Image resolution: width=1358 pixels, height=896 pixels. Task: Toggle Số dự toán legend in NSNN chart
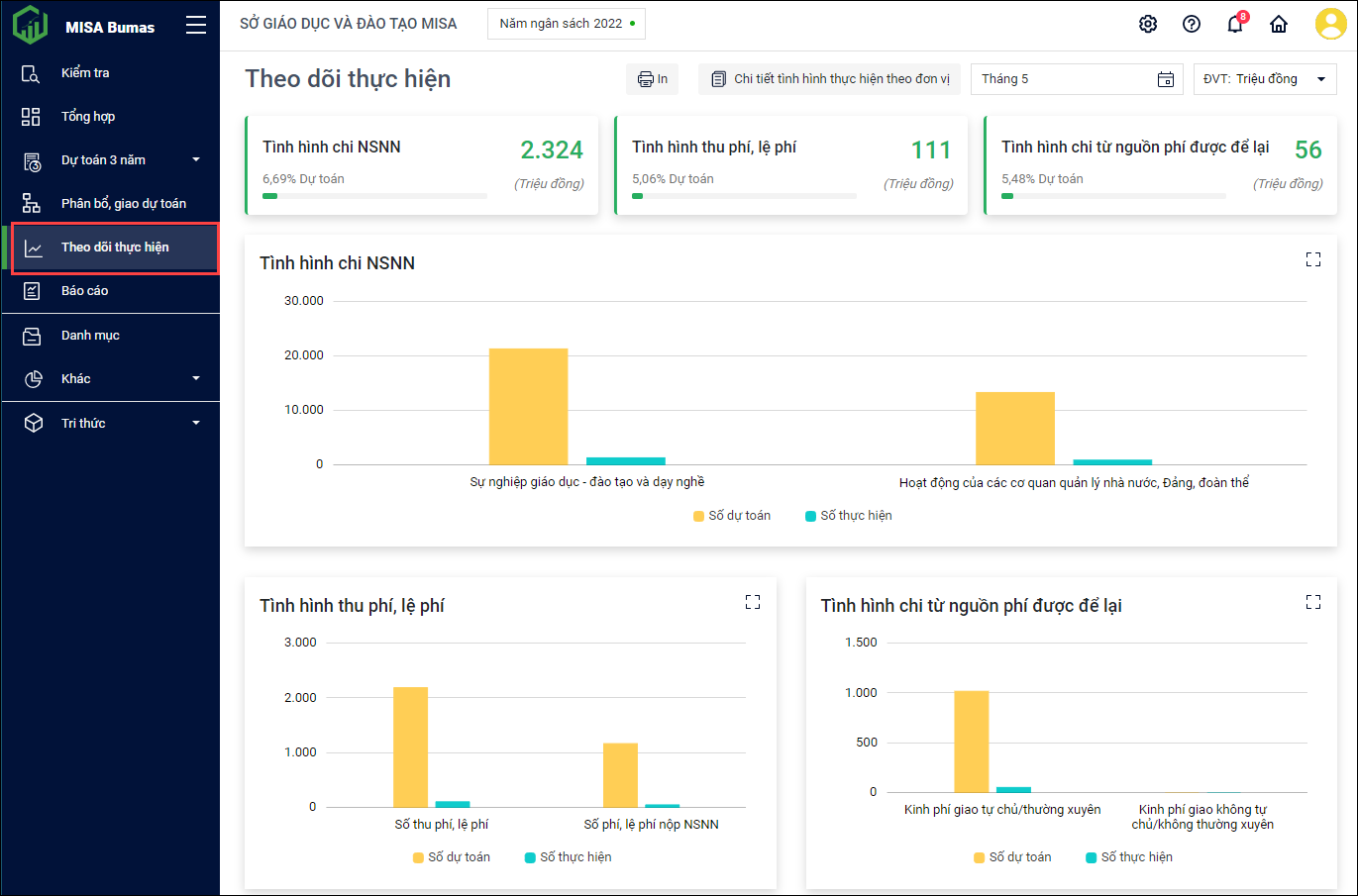[732, 516]
